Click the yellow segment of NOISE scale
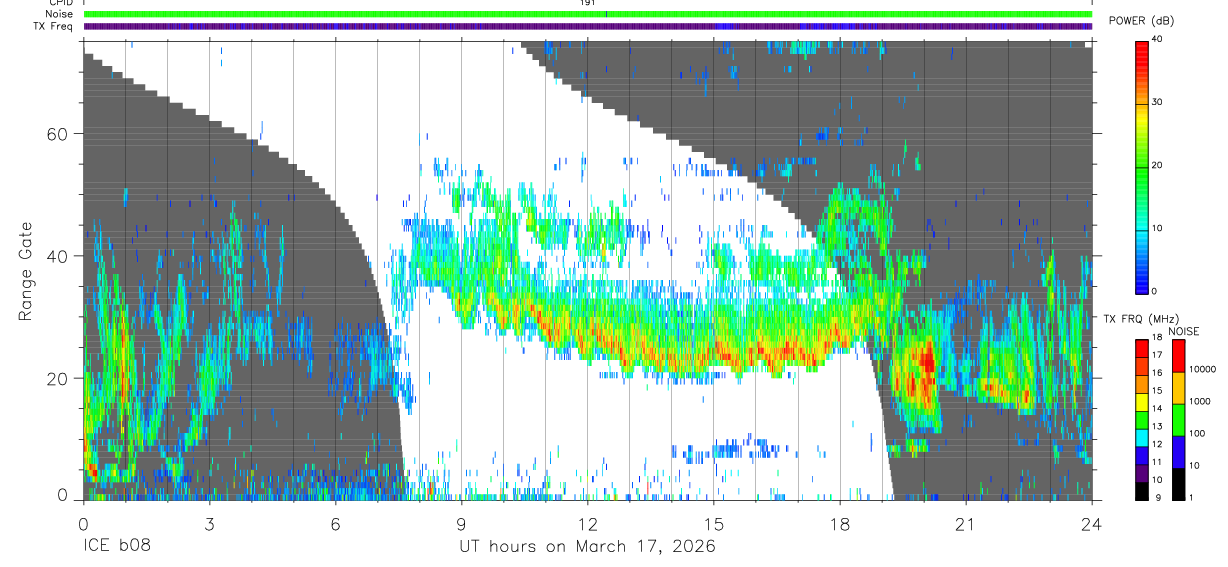Viewport: 1228px width, 567px height. [x=1178, y=387]
